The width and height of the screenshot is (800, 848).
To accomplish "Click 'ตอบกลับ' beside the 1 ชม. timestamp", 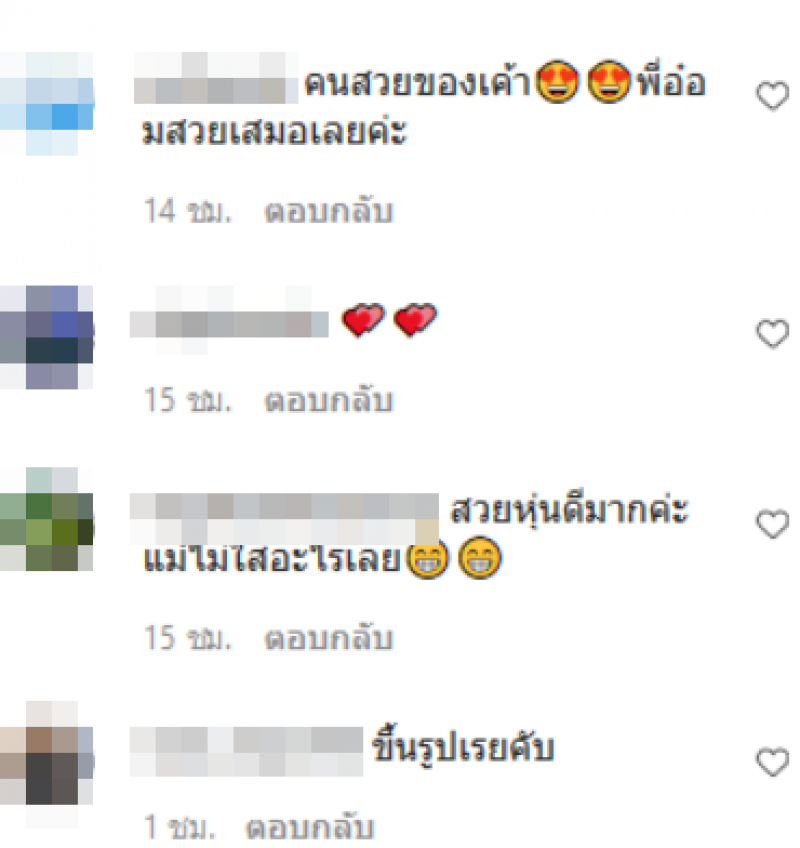I will 310,828.
